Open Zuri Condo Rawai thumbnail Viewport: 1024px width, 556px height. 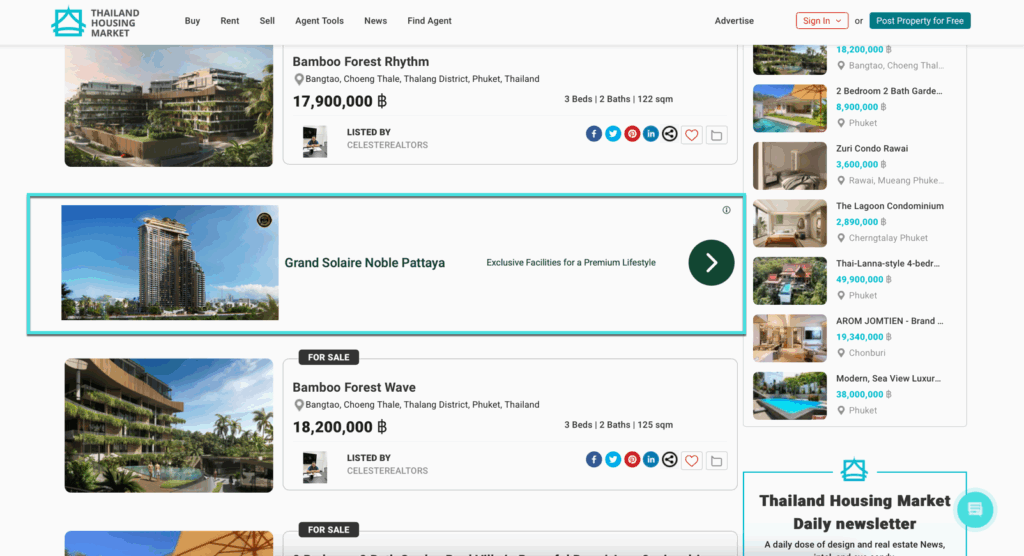coord(790,166)
